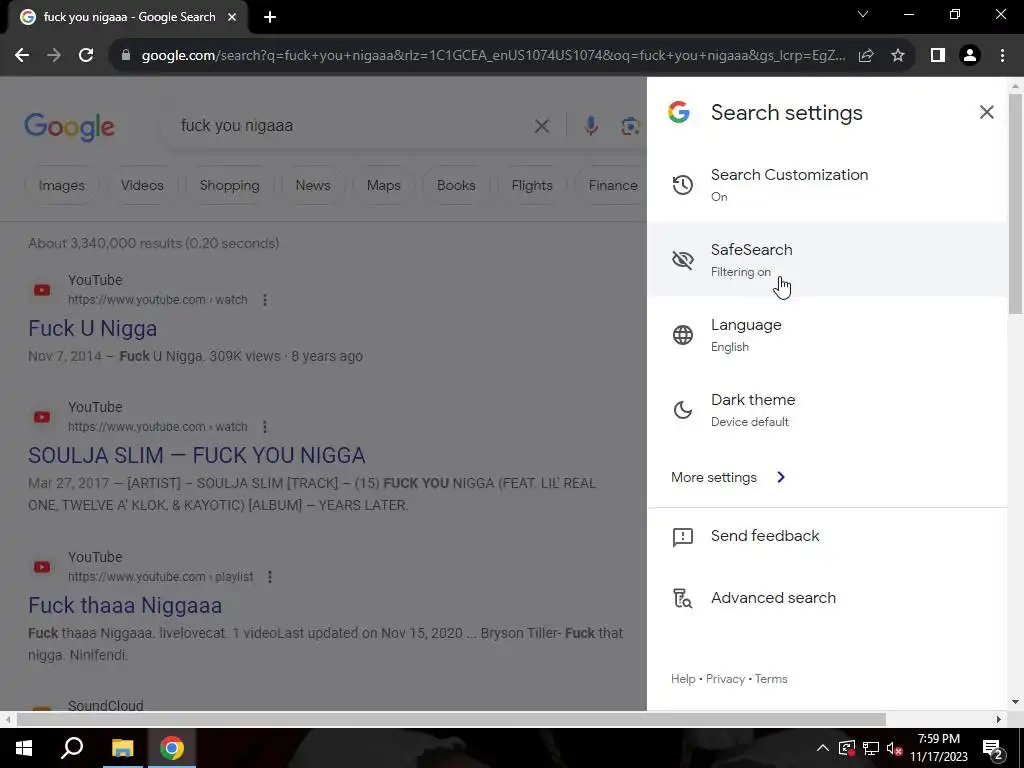
Task: Open the Chrome profile menu
Action: pos(970,56)
